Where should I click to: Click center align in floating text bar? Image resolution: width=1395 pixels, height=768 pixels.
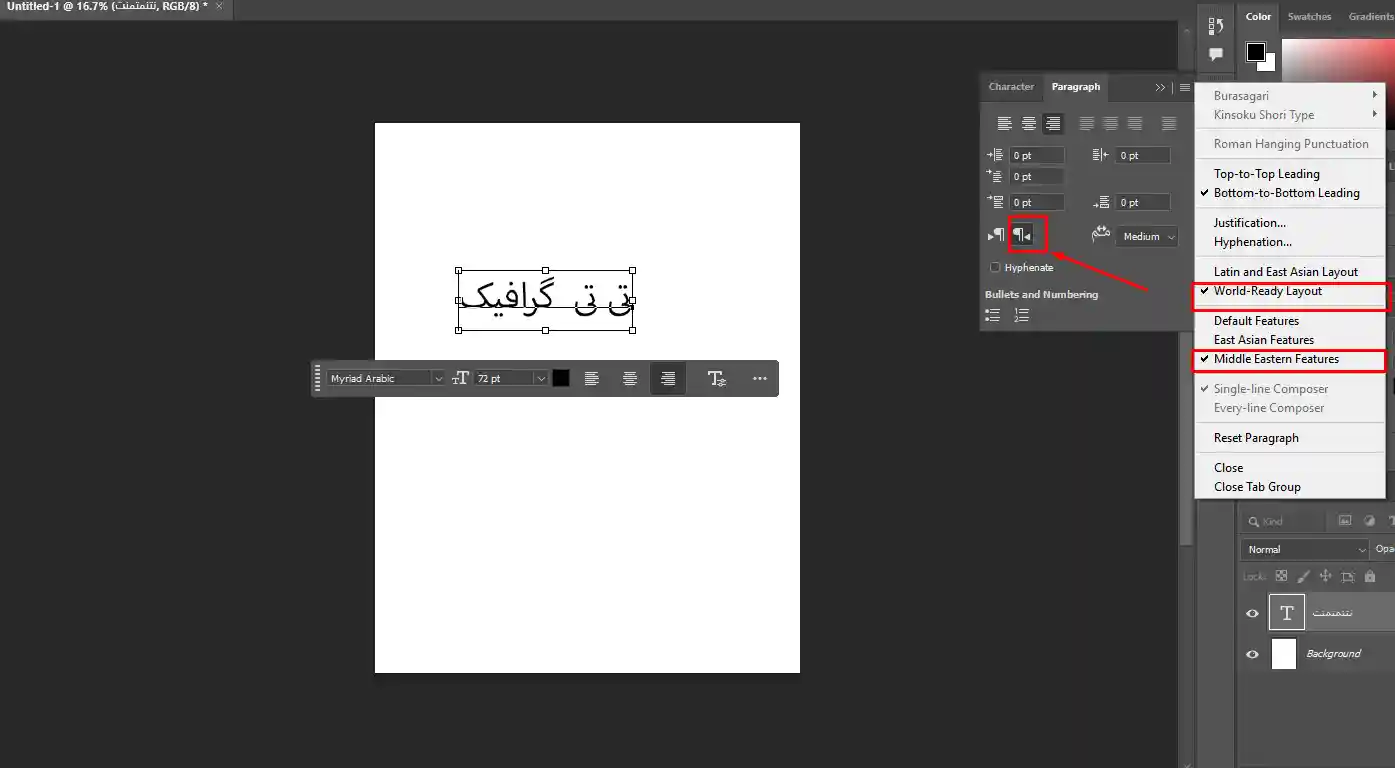(630, 378)
